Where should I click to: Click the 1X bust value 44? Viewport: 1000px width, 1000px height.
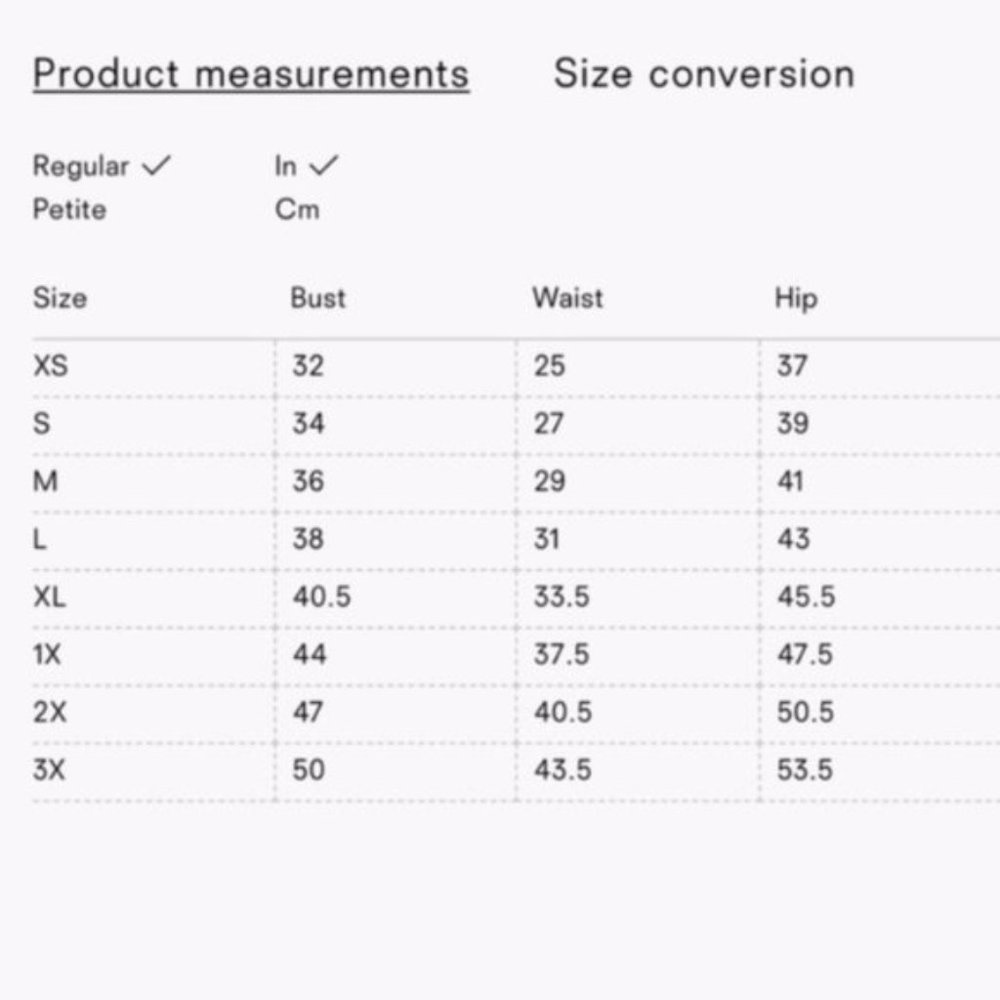[x=310, y=655]
